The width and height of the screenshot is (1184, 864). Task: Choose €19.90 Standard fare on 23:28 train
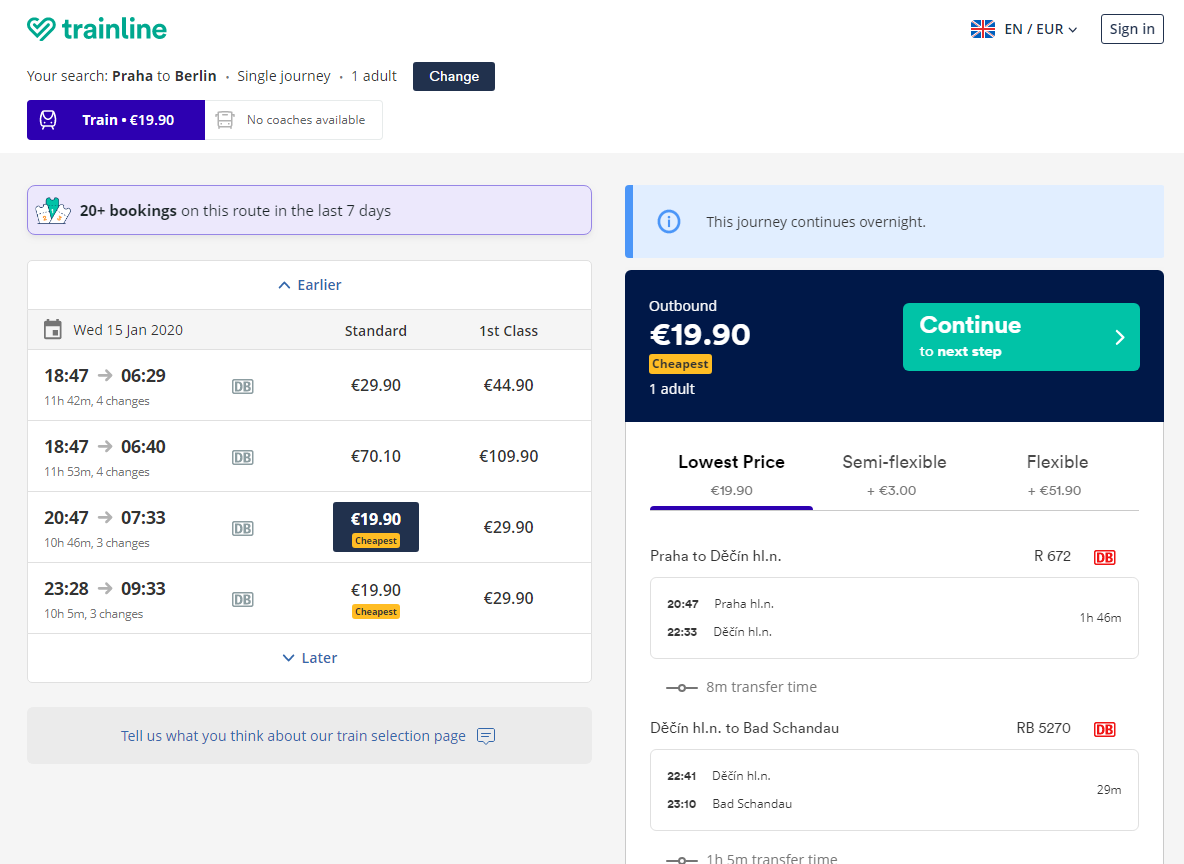click(x=375, y=597)
